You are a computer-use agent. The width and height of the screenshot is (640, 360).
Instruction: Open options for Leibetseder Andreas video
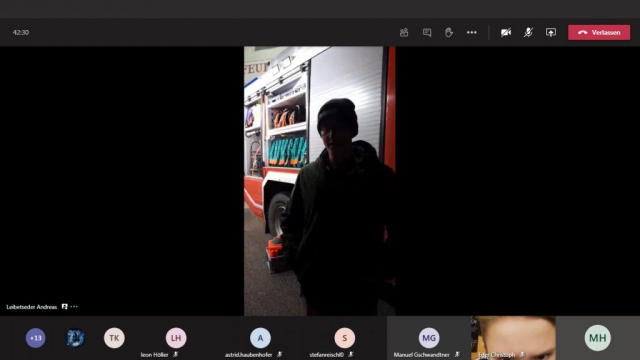(x=74, y=307)
